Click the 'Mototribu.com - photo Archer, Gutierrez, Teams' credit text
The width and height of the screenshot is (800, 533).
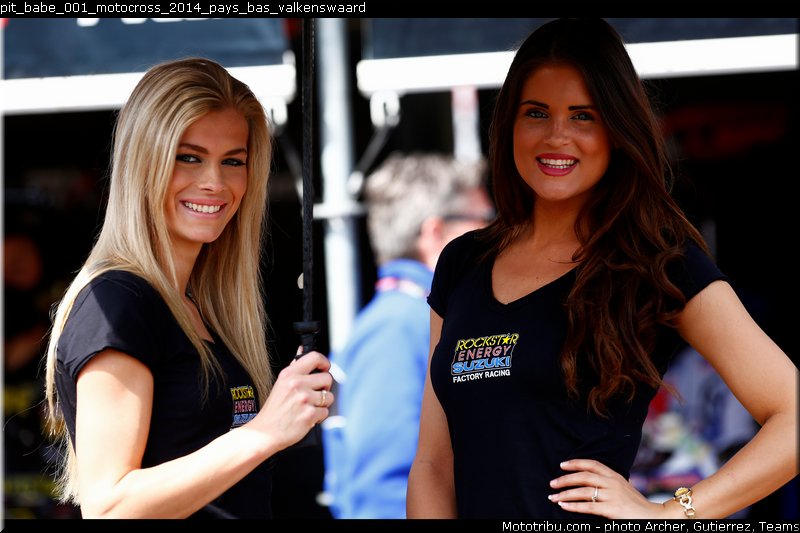(x=651, y=526)
